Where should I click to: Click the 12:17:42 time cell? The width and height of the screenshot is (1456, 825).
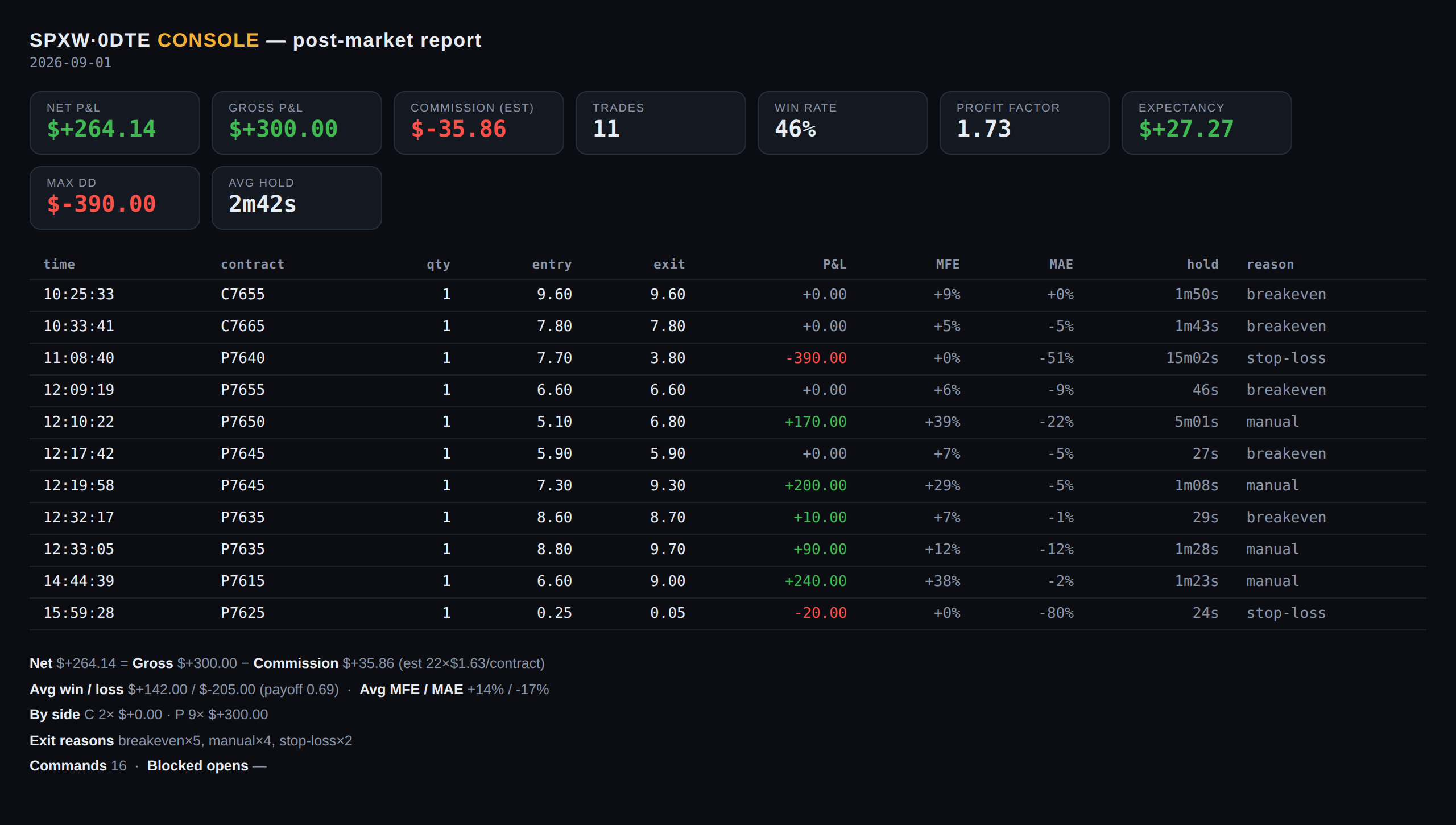tap(79, 454)
